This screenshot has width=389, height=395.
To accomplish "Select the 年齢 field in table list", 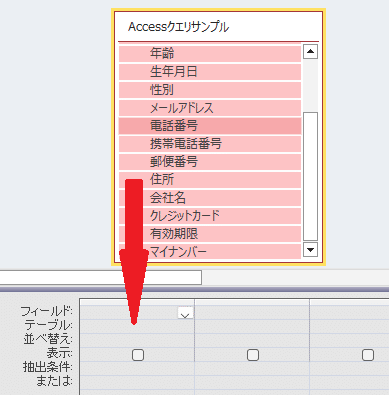I will pyautogui.click(x=210, y=53).
